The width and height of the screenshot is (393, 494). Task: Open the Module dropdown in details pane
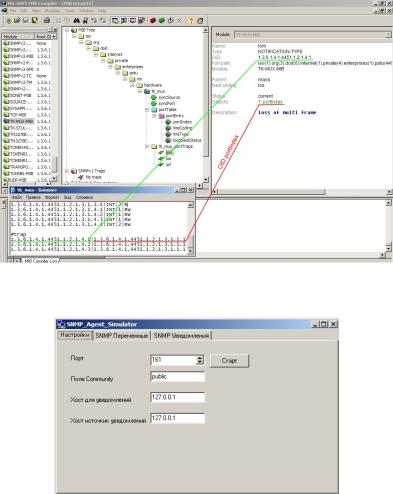tap(388, 35)
